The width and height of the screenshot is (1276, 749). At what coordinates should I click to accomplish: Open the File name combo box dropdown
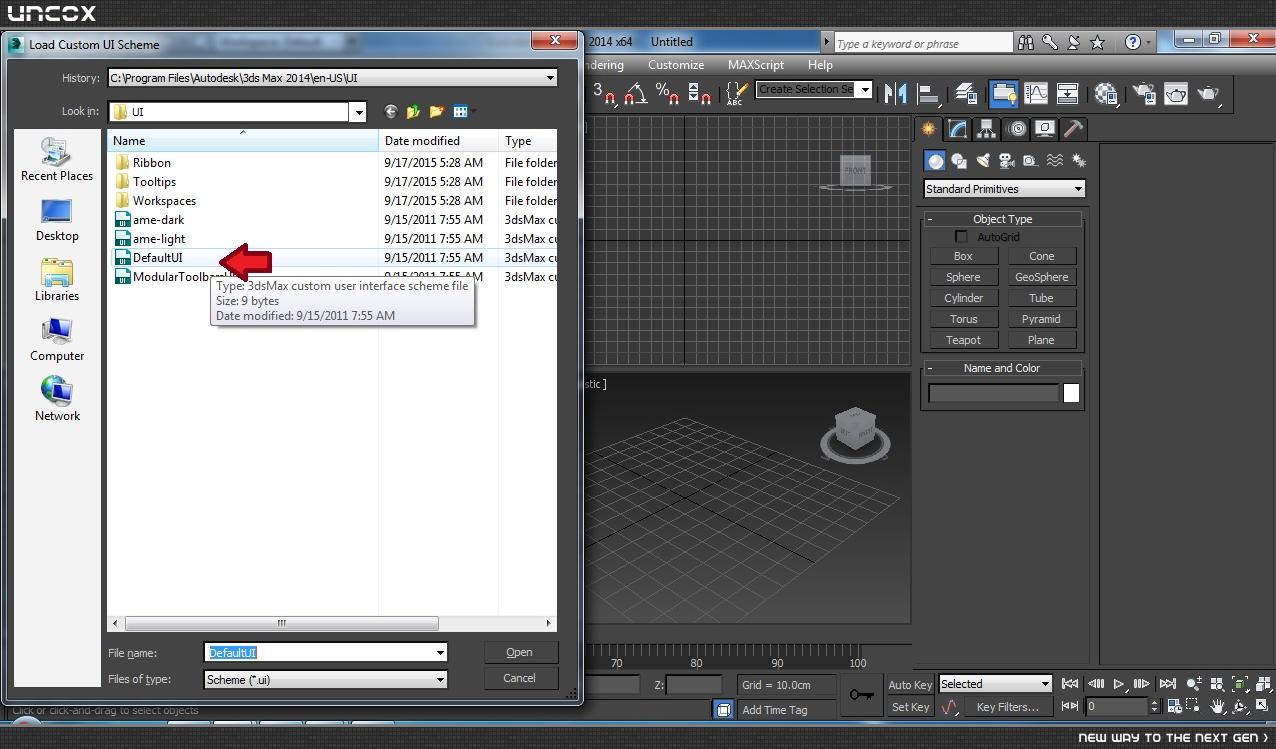pos(439,653)
